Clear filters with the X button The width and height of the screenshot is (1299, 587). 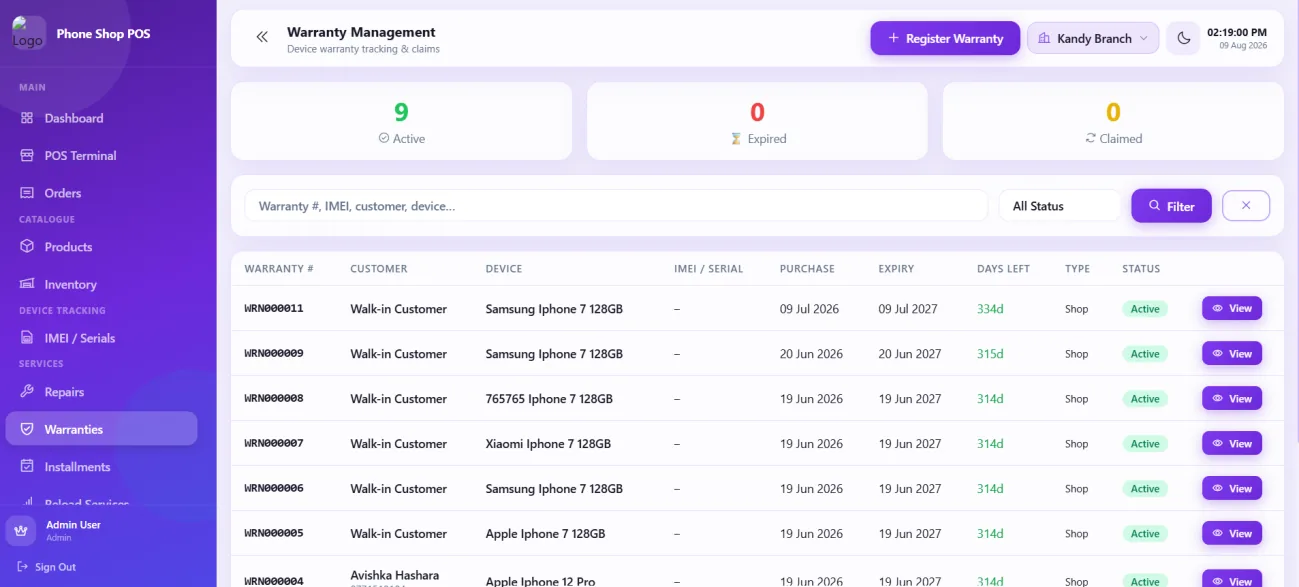(x=1246, y=205)
